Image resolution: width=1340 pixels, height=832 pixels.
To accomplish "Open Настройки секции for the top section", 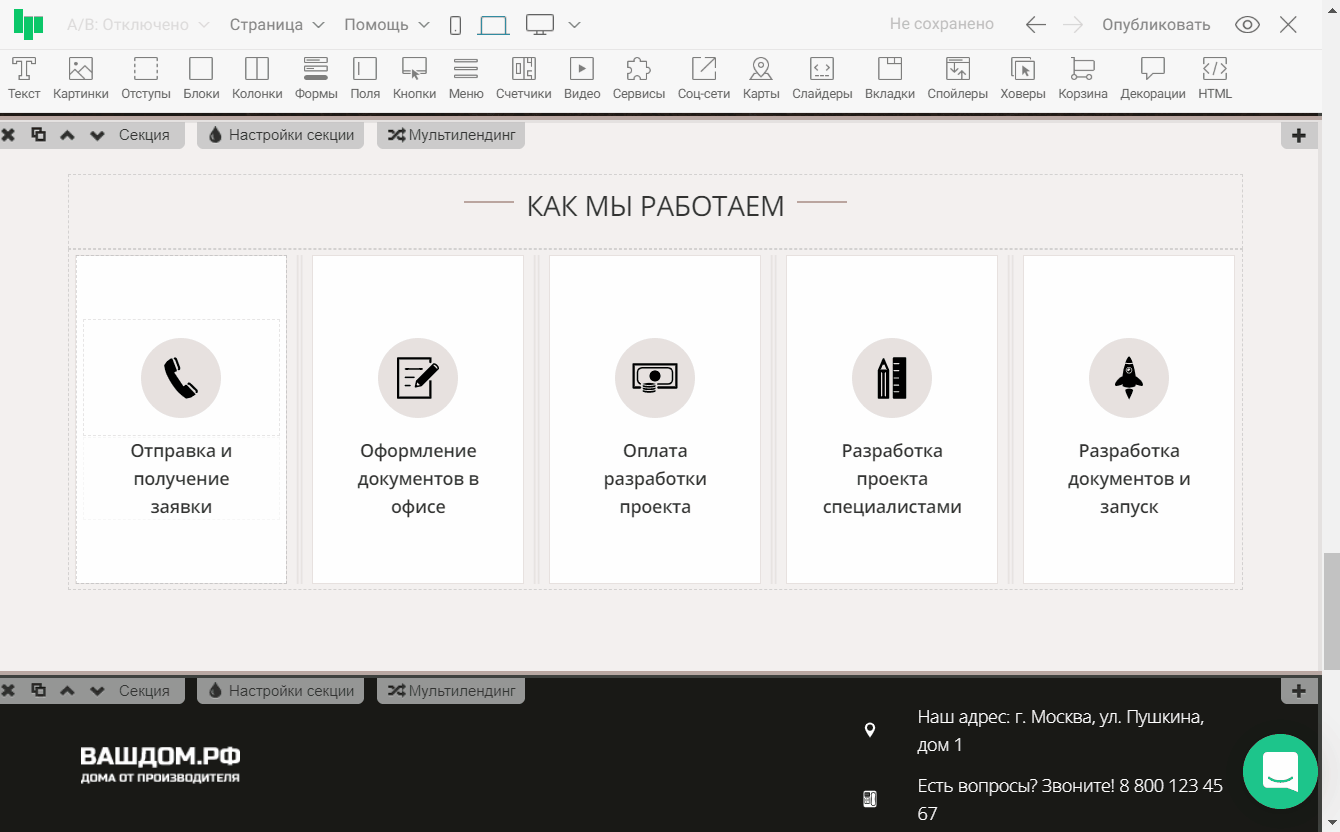I will tap(280, 135).
